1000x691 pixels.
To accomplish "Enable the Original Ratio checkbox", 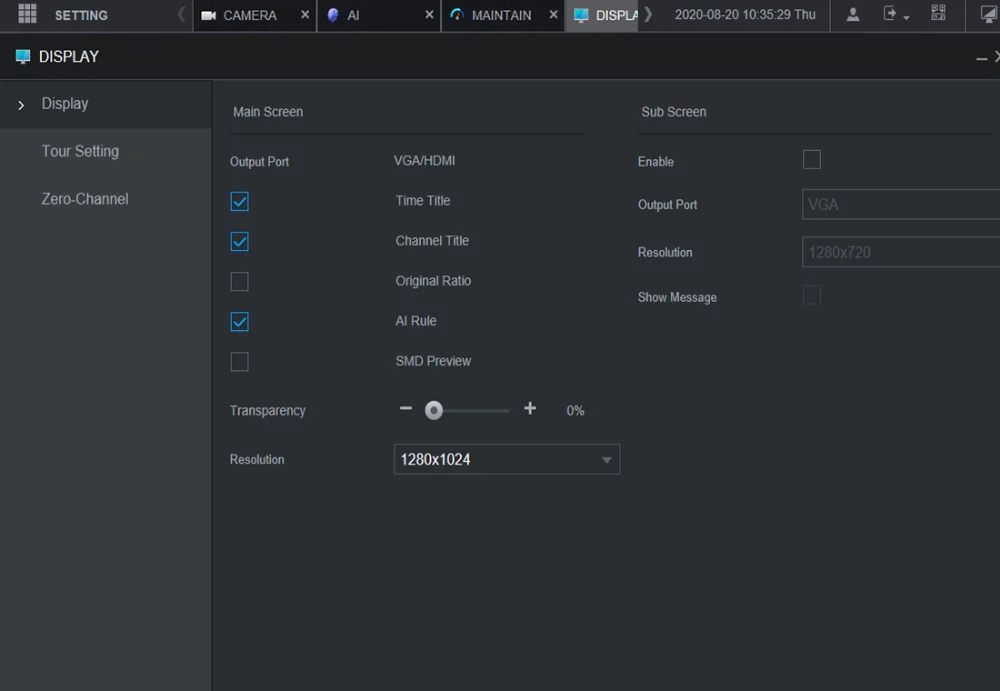I will pos(239,281).
